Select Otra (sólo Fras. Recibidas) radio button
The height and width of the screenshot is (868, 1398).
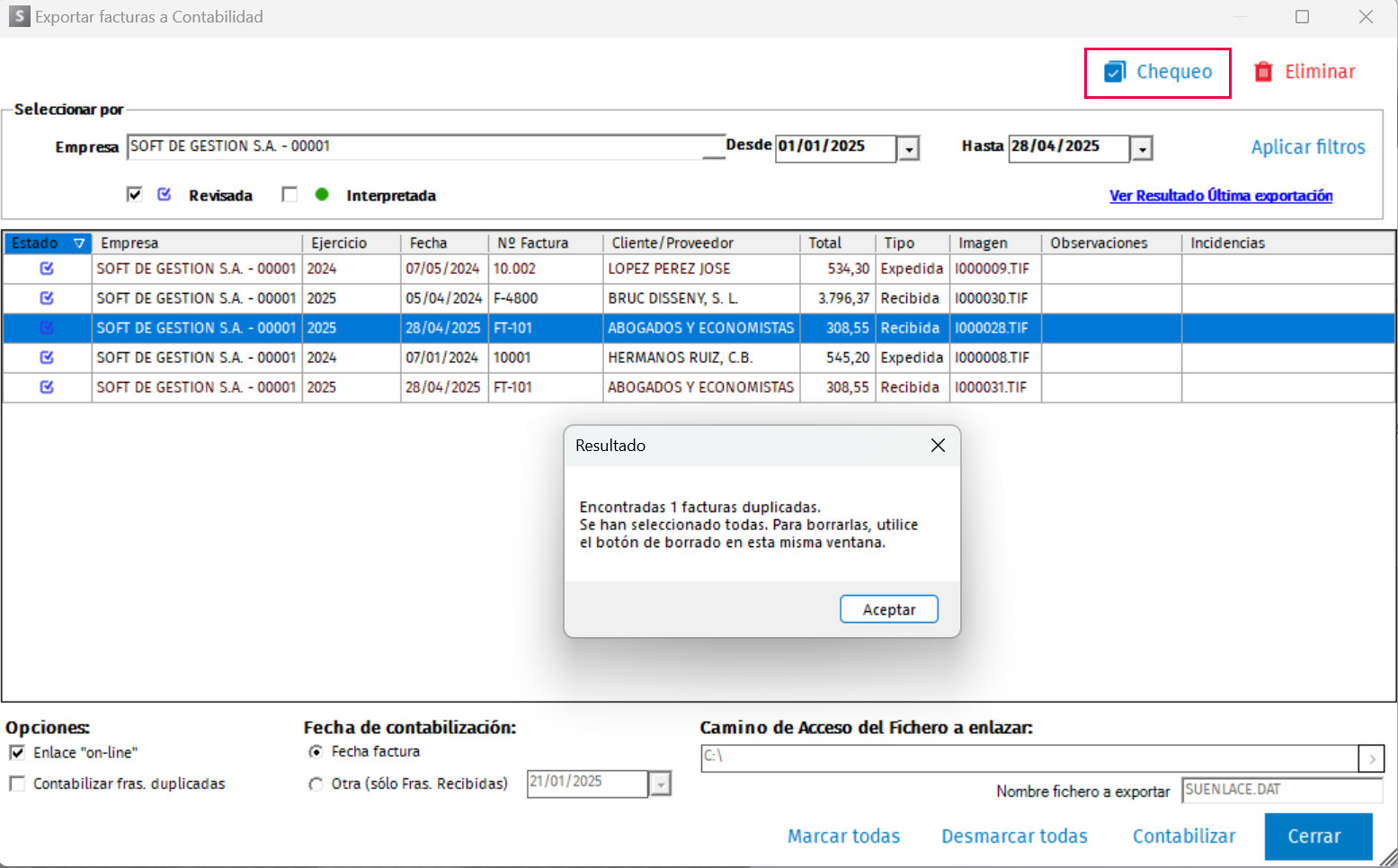tap(316, 784)
